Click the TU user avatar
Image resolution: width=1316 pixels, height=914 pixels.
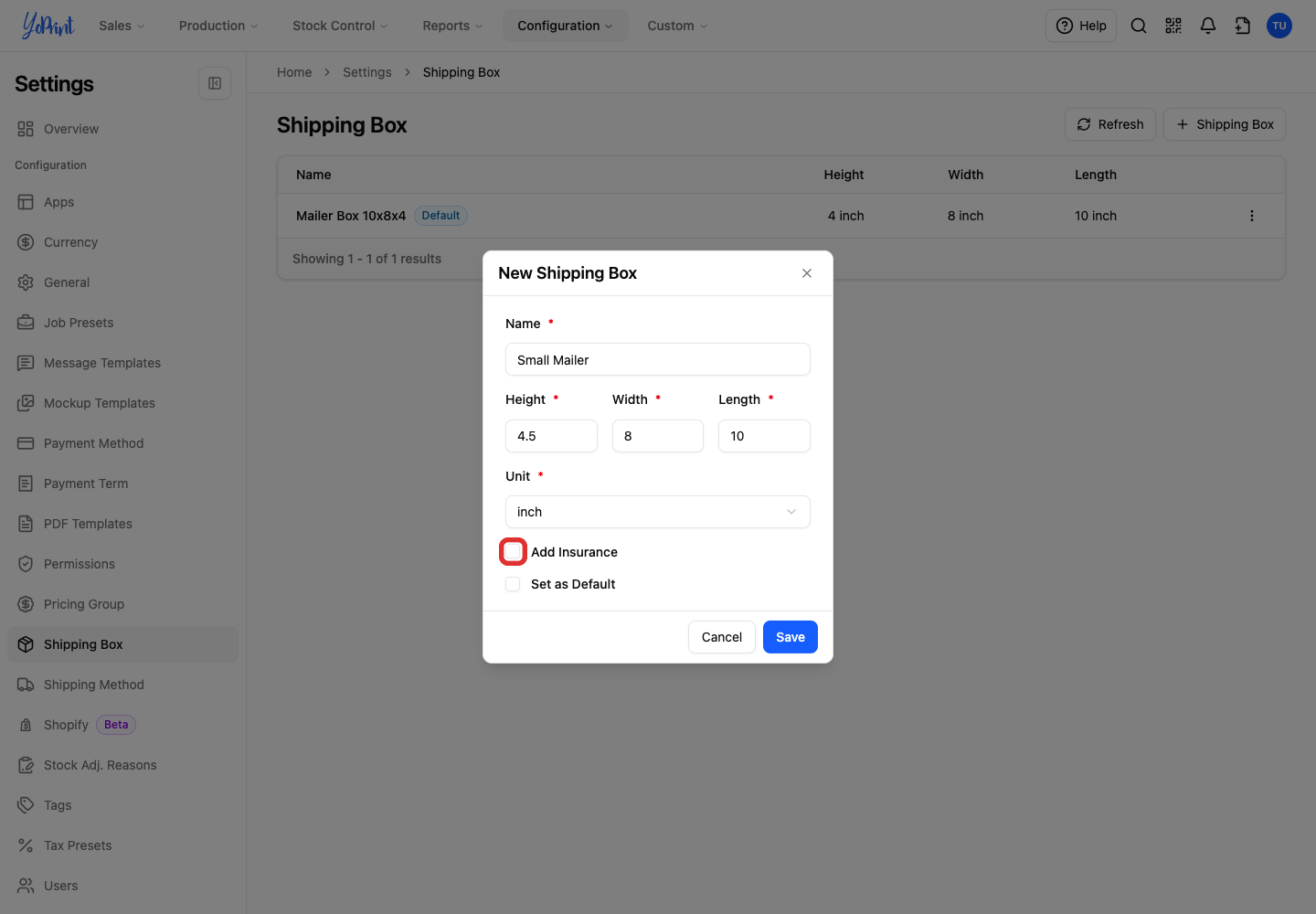pos(1279,26)
